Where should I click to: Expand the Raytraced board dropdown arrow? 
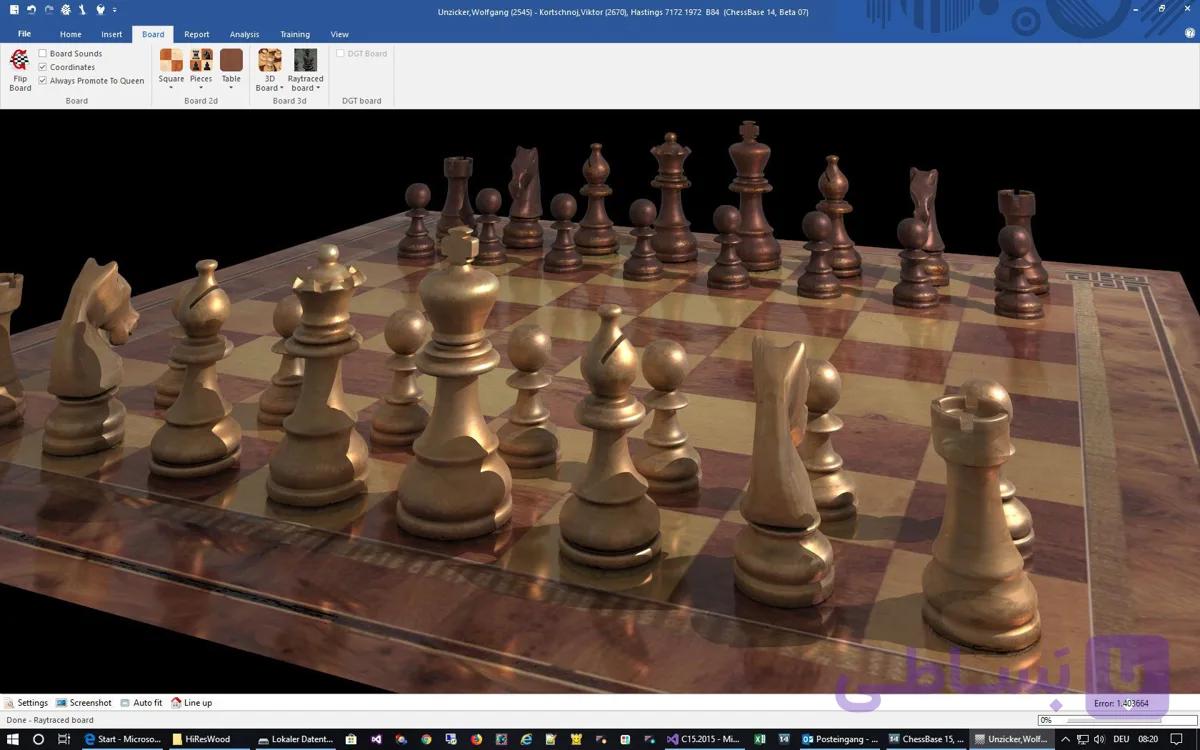(318, 88)
